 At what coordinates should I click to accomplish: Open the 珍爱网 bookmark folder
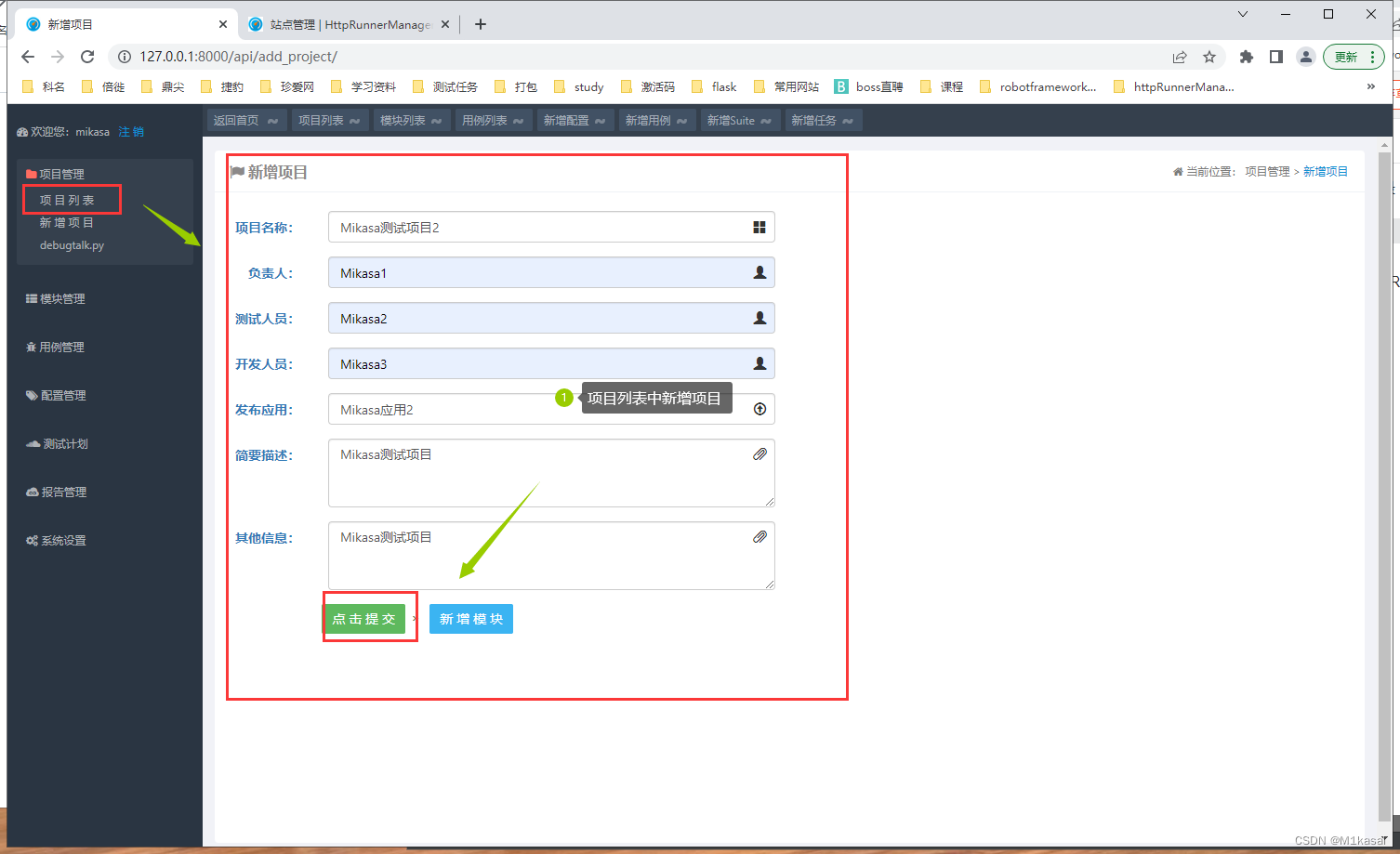pyautogui.click(x=287, y=86)
